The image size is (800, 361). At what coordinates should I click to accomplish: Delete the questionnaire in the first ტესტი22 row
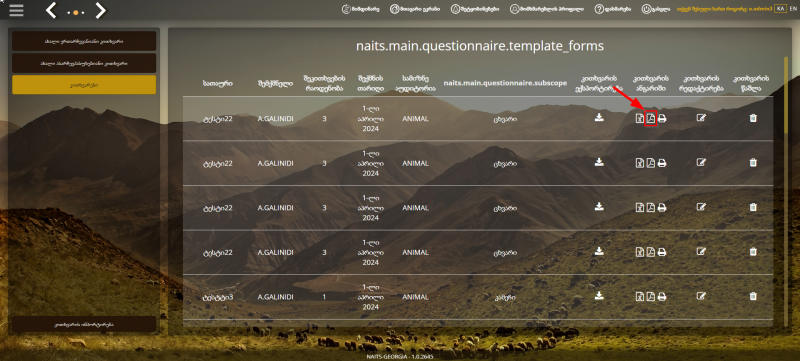point(753,118)
